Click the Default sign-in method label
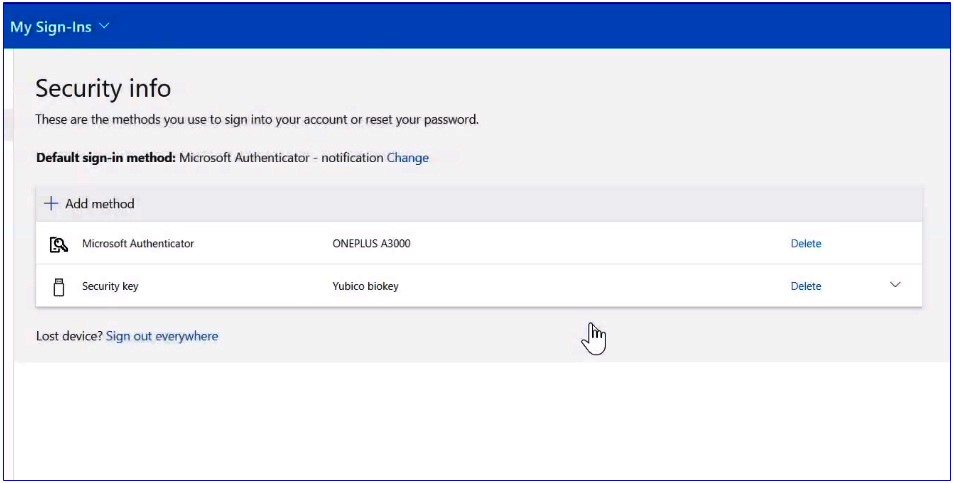954x483 pixels. coord(106,158)
